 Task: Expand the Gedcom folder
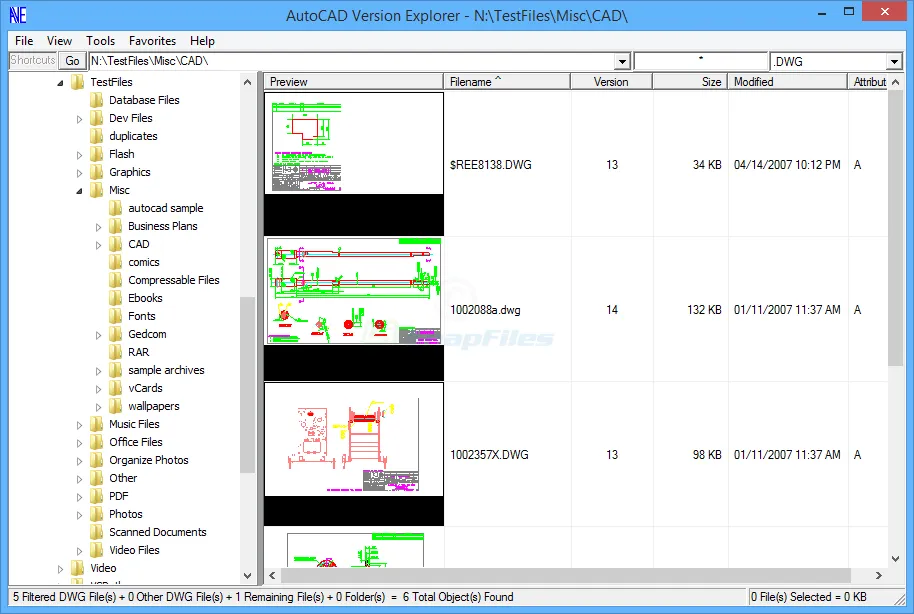[99, 335]
